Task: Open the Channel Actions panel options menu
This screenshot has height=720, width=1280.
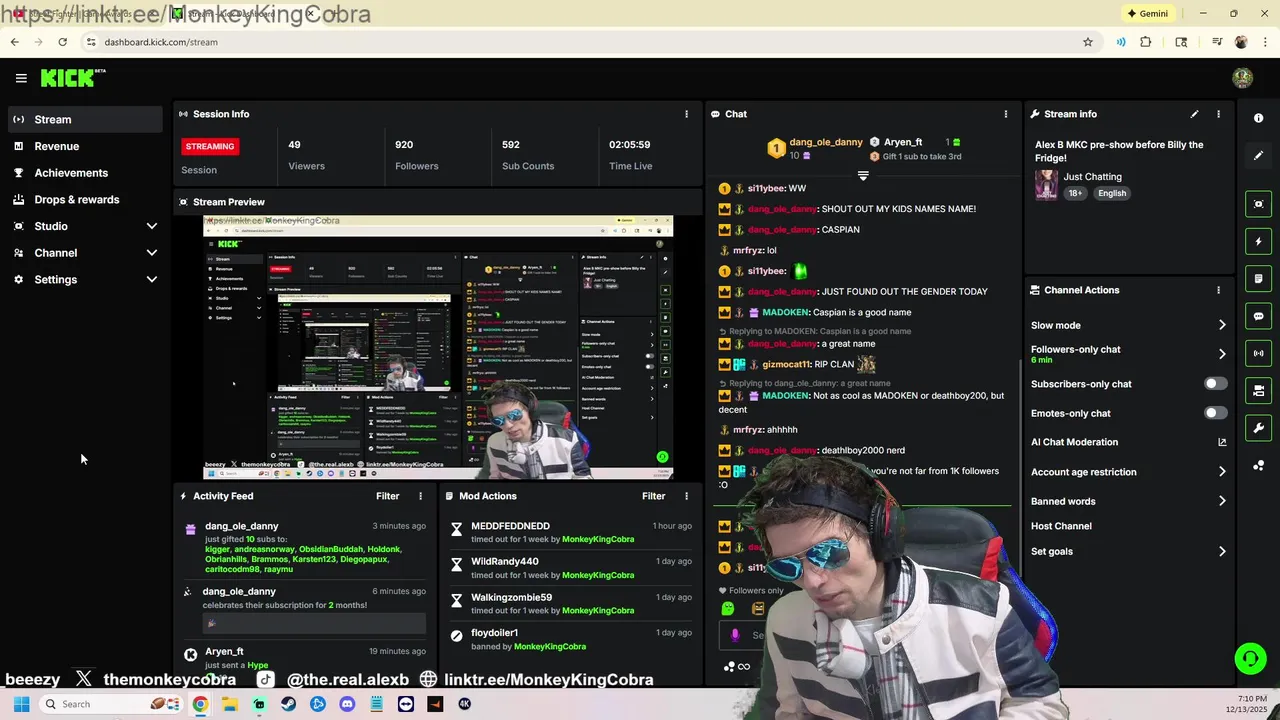Action: 1218,290
